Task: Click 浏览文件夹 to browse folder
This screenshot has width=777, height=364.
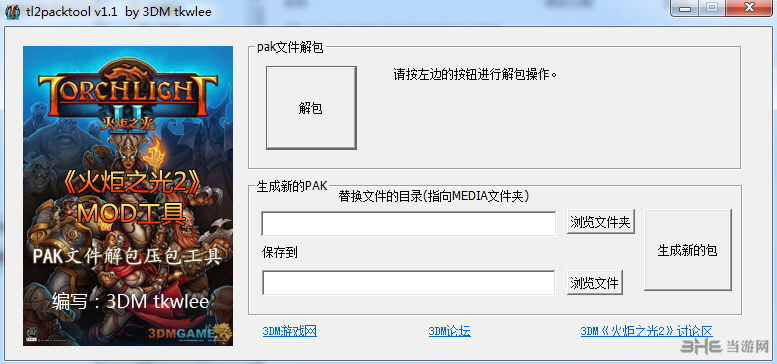Action: click(x=601, y=222)
